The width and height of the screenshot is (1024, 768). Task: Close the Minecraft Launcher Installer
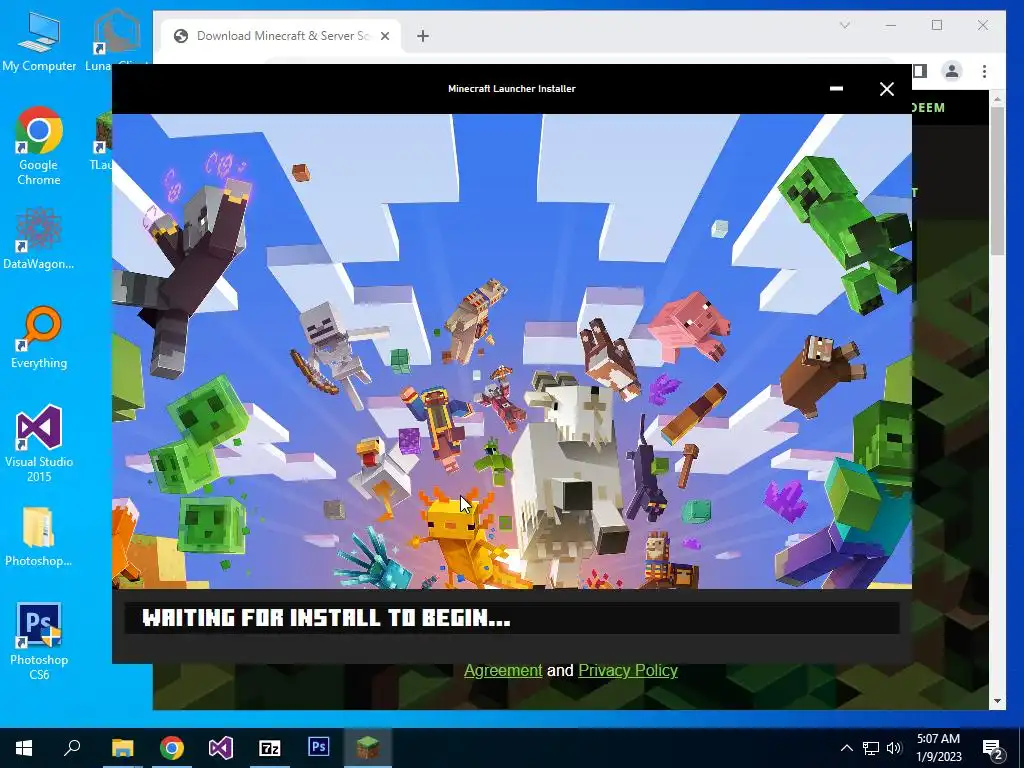coord(886,89)
